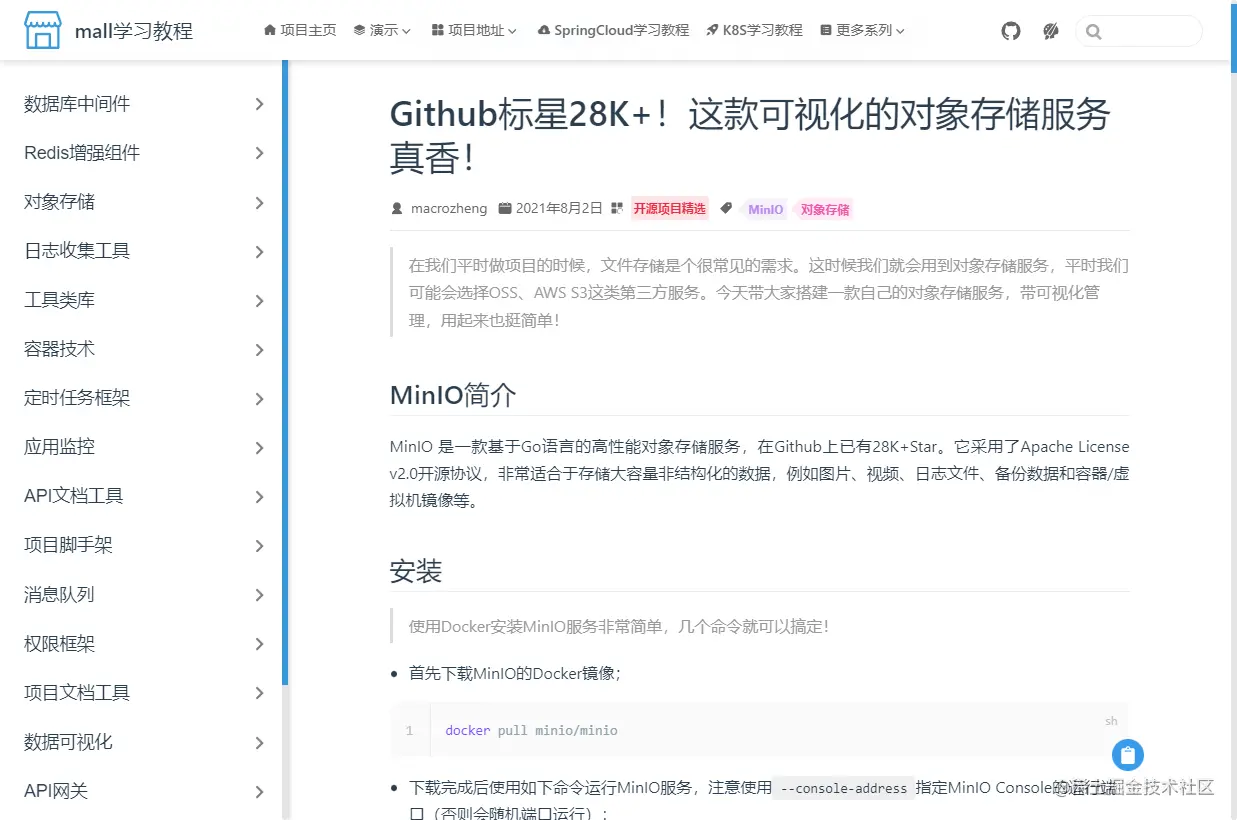Expand the 定时任务框架 sidebar section
Image resolution: width=1237 pixels, height=820 pixels.
(x=144, y=398)
